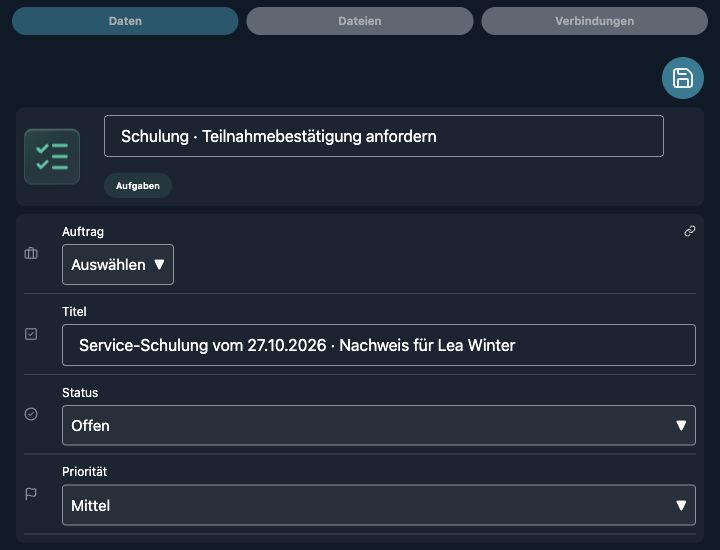Click the link chain icon beside Auftrag

click(689, 231)
